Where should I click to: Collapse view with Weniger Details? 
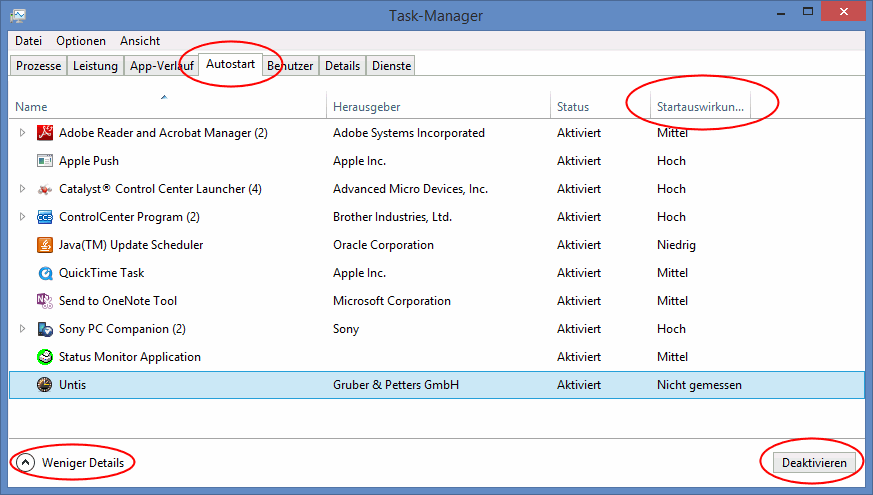(x=72, y=463)
